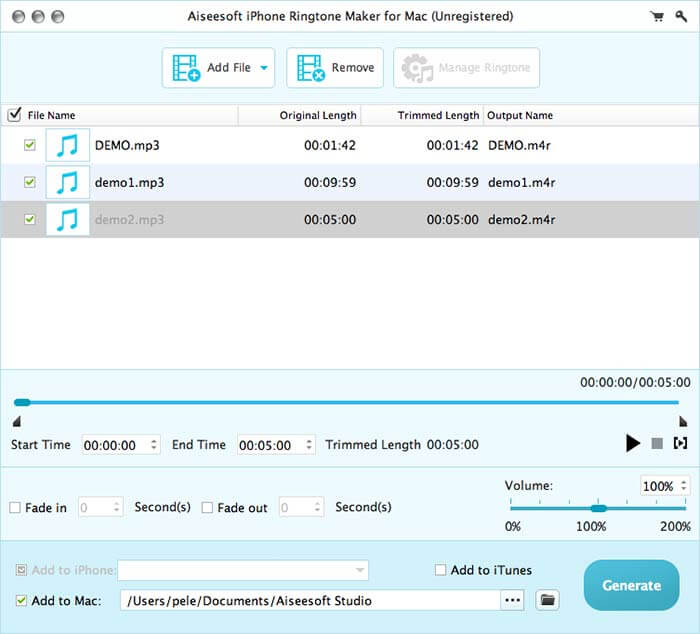This screenshot has height=634, width=700.
Task: Click the play-trimmed-segment bracket icon
Action: click(x=680, y=443)
